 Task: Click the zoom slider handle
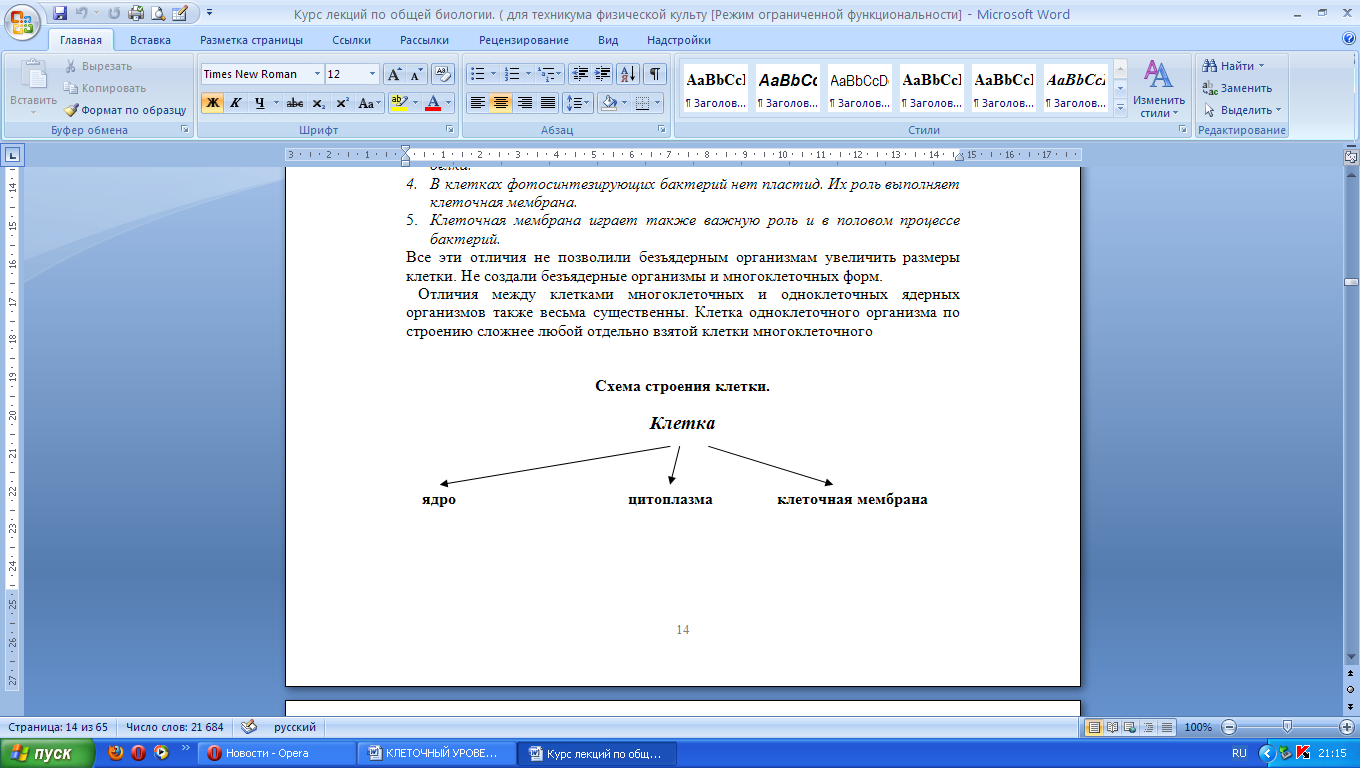click(1287, 727)
